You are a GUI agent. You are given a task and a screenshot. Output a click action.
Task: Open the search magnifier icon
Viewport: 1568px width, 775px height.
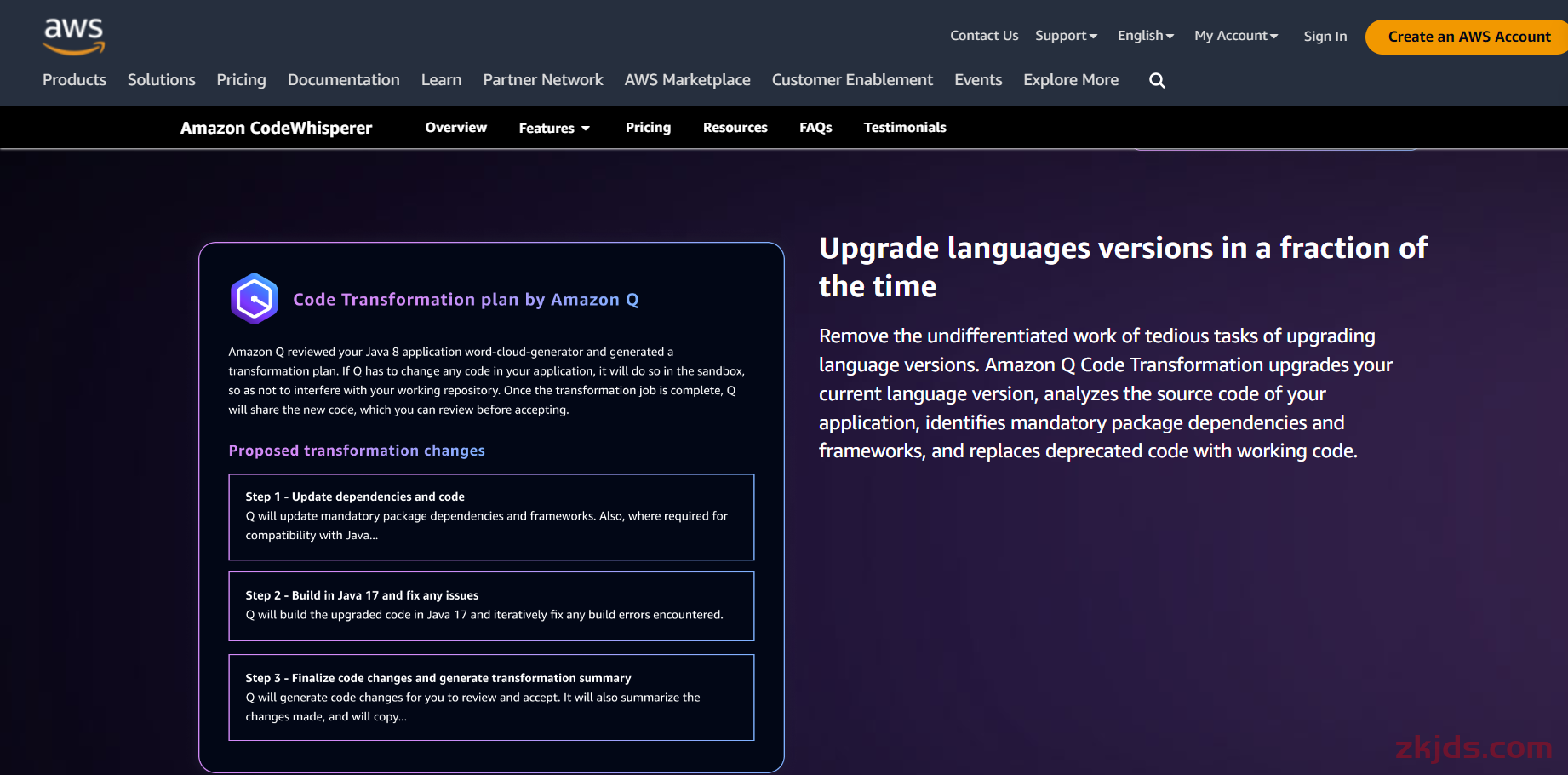tap(1157, 80)
